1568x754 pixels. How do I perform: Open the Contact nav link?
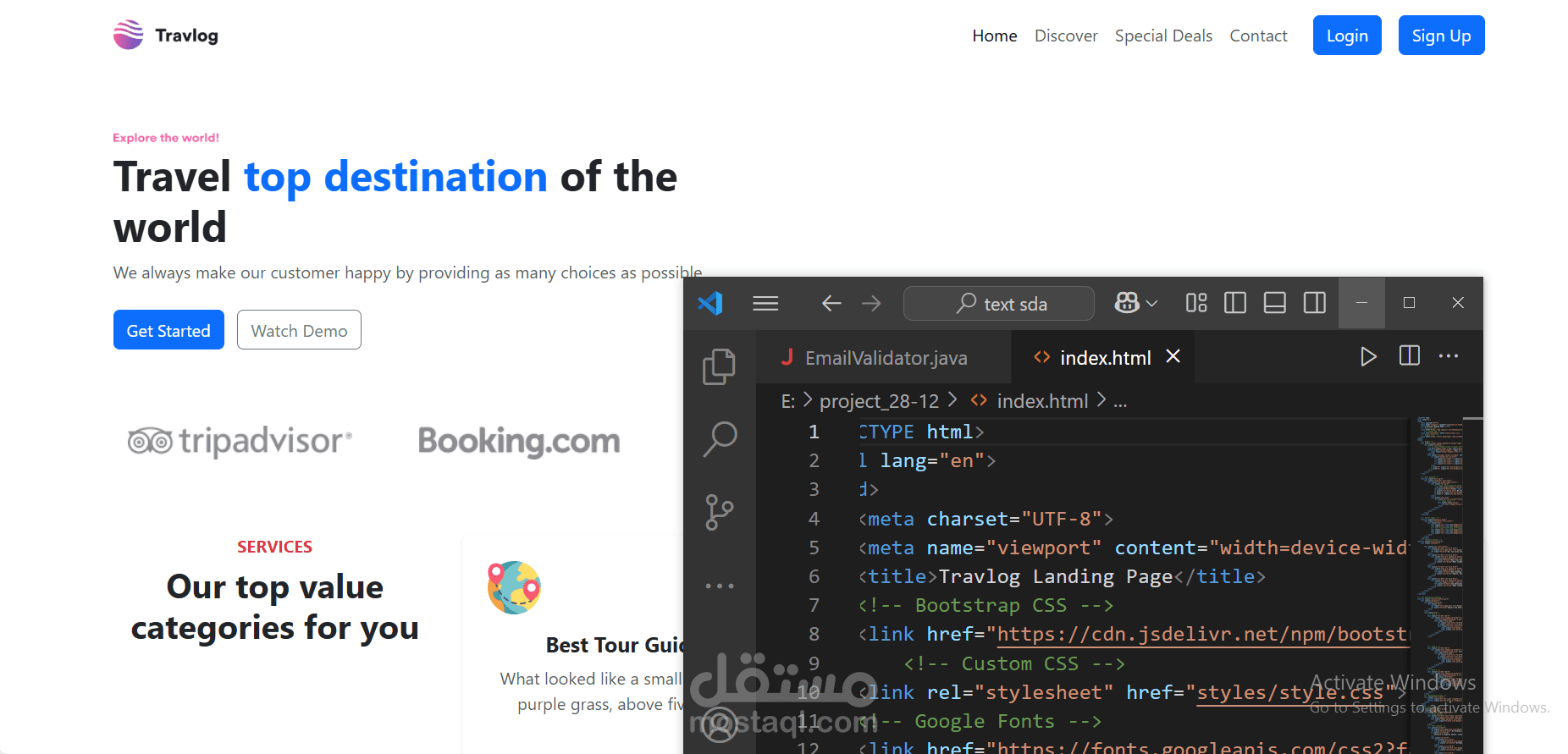point(1258,36)
